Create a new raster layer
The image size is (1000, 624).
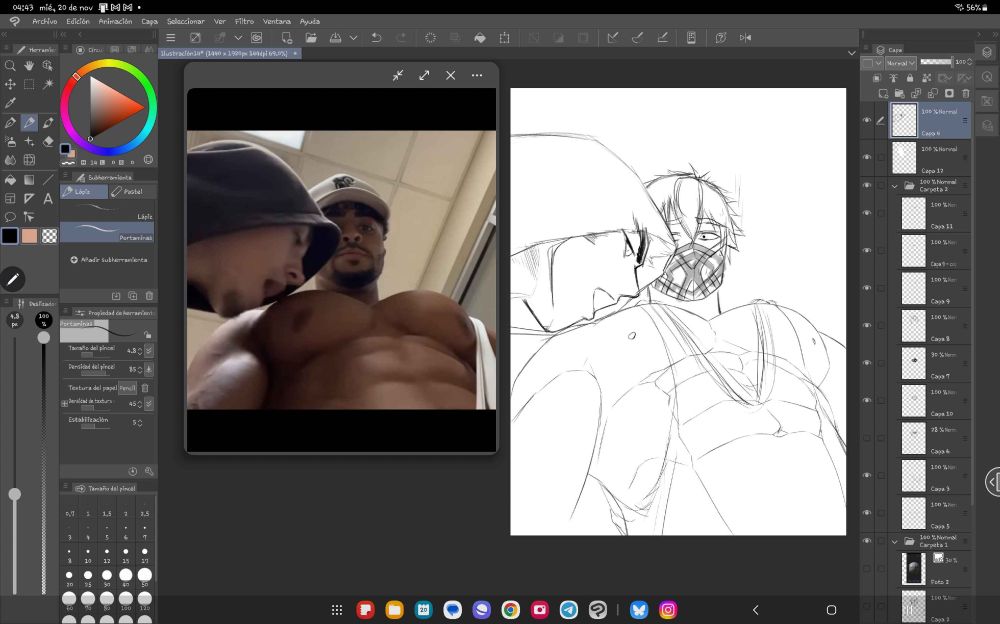point(883,93)
